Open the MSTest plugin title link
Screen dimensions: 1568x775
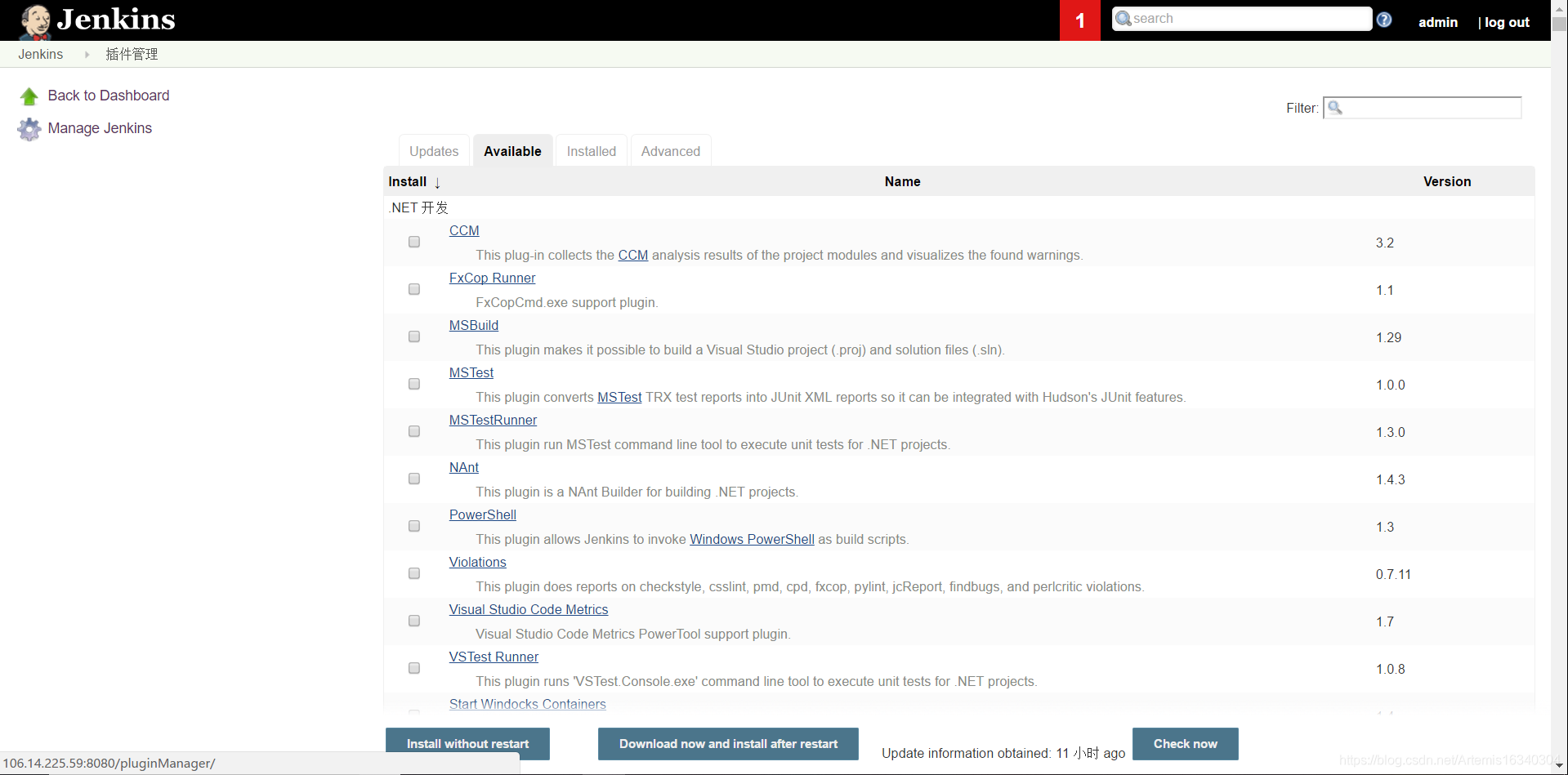(471, 373)
